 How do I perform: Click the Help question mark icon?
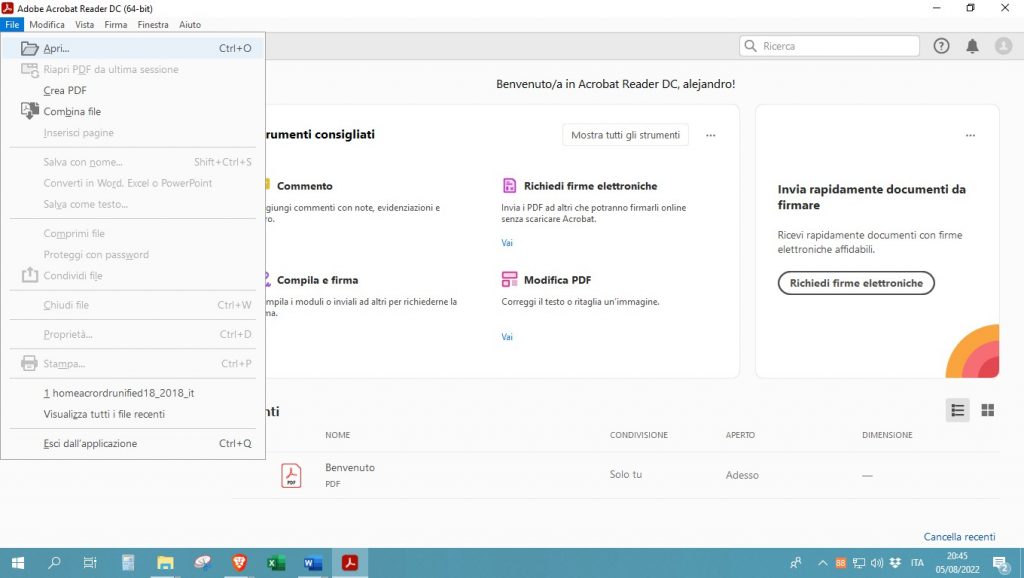pos(941,46)
